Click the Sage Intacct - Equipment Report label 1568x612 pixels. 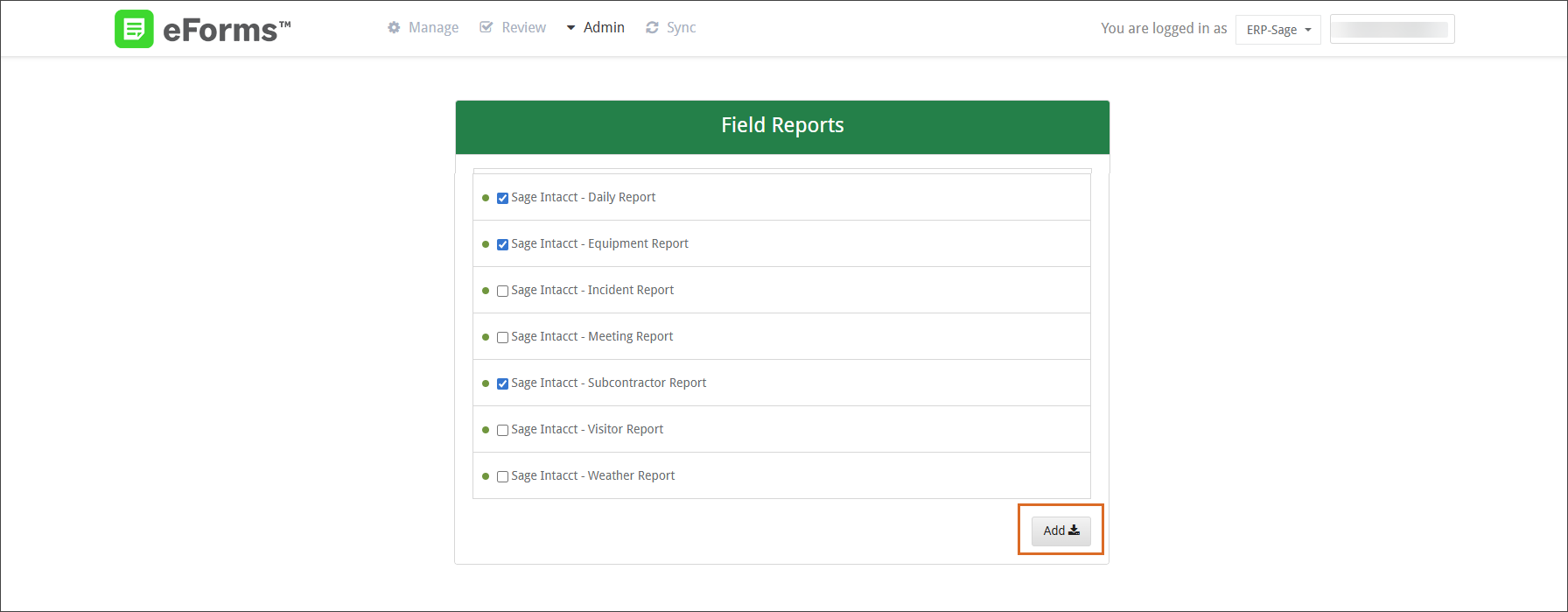[x=600, y=243]
